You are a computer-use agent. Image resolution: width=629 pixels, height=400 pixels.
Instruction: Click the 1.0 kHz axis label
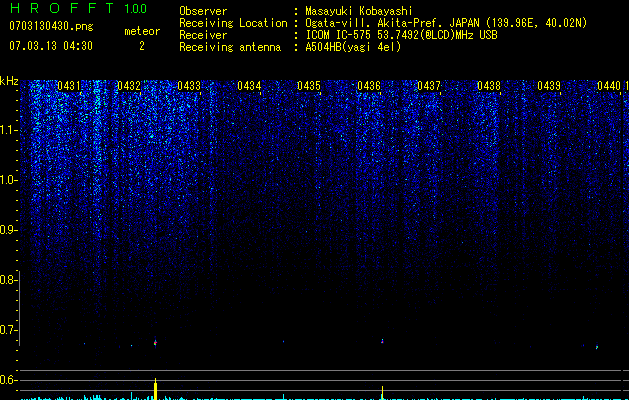tap(9, 180)
